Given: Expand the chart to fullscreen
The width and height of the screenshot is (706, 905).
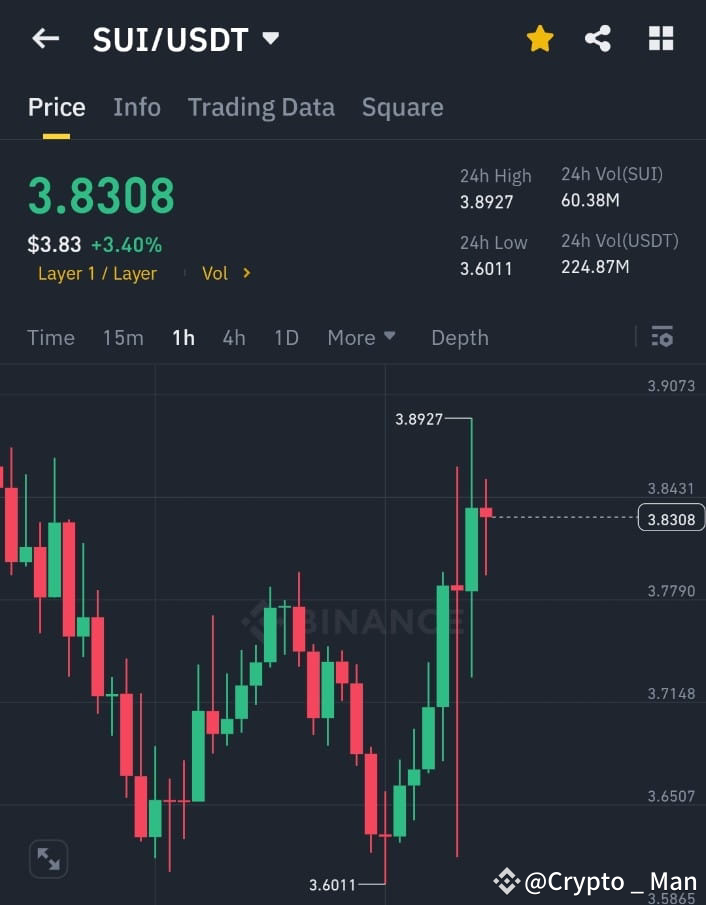Looking at the screenshot, I should pyautogui.click(x=48, y=858).
